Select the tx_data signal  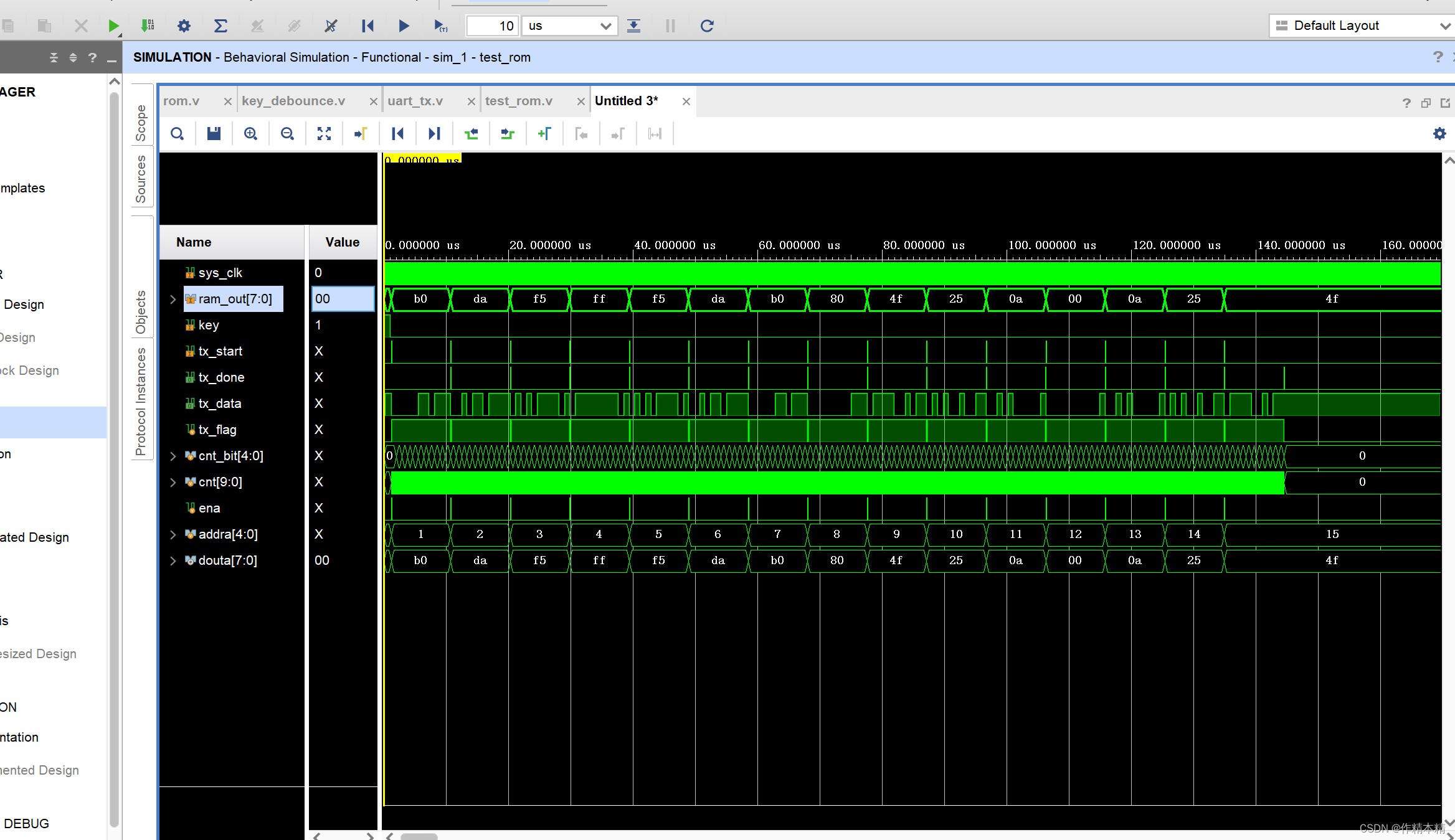tap(220, 403)
